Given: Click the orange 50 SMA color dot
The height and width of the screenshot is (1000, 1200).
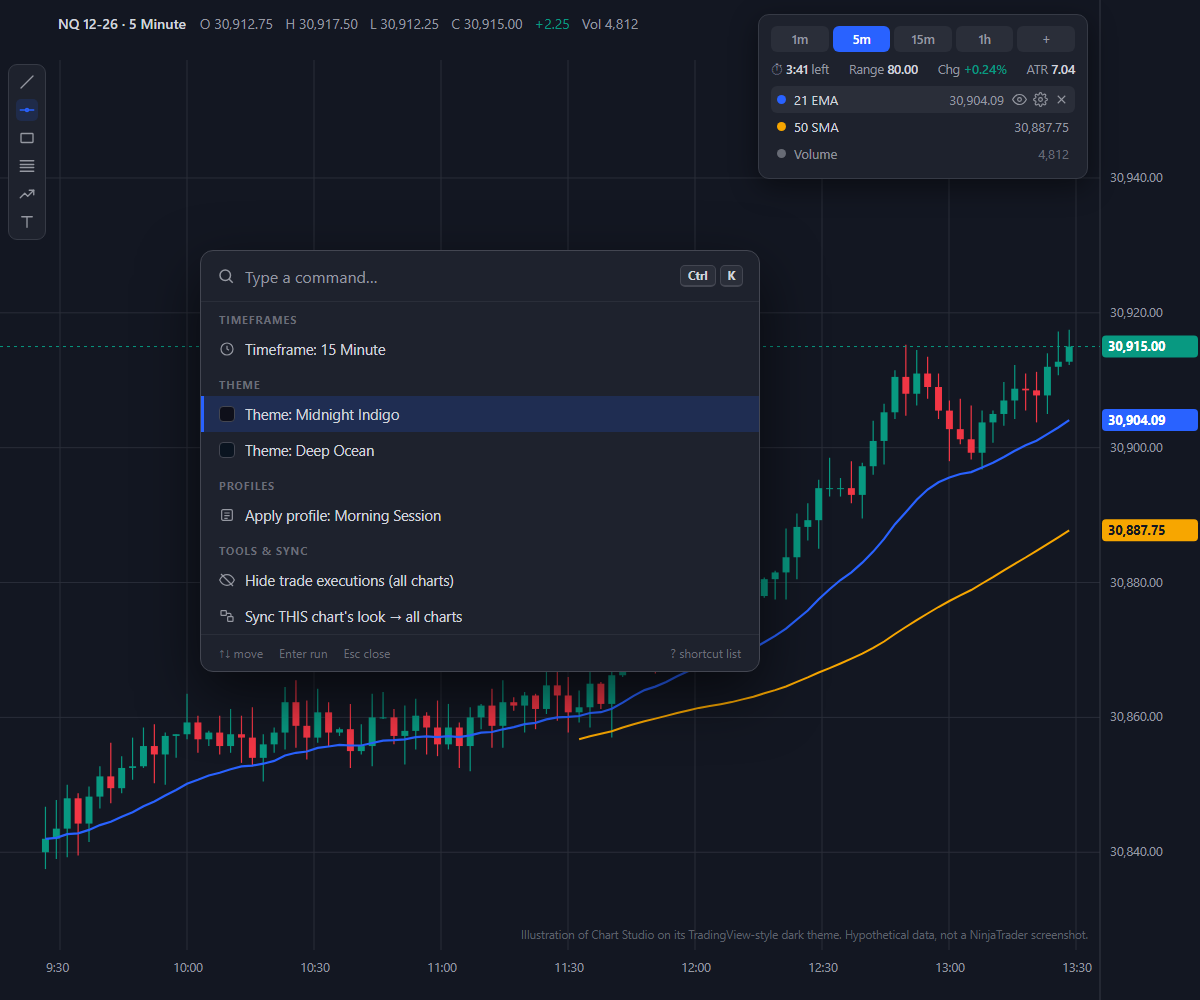Looking at the screenshot, I should click(781, 127).
